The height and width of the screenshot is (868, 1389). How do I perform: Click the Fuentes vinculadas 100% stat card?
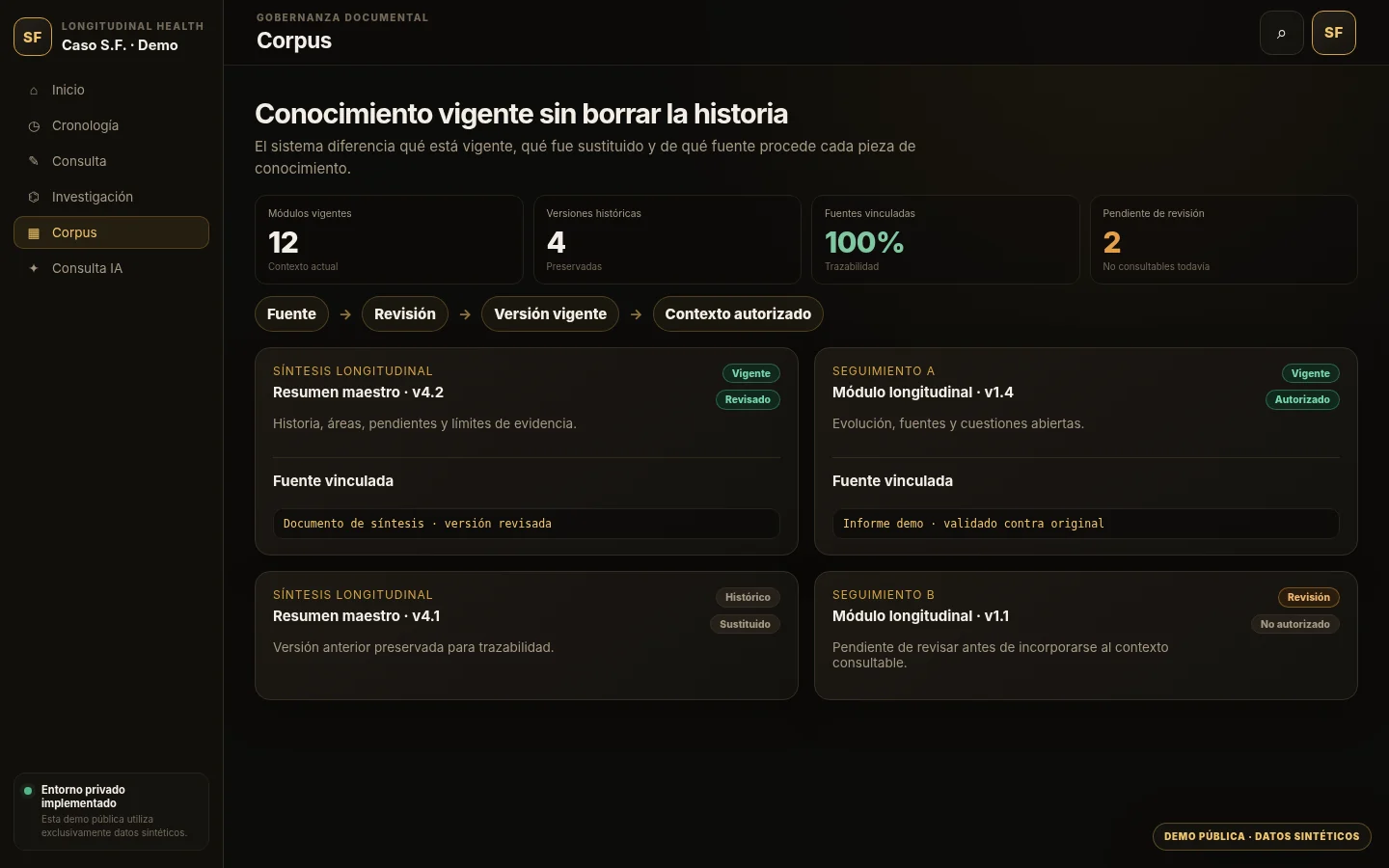point(945,240)
